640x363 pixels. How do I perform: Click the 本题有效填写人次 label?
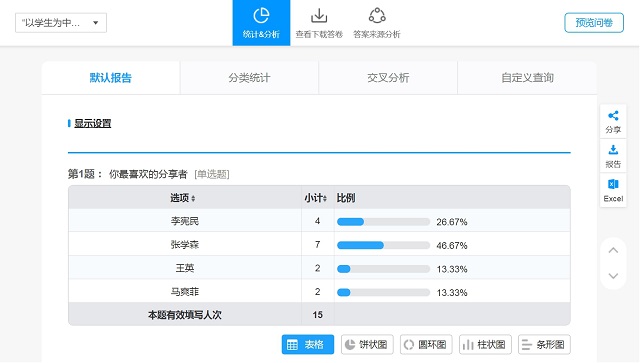[185, 315]
